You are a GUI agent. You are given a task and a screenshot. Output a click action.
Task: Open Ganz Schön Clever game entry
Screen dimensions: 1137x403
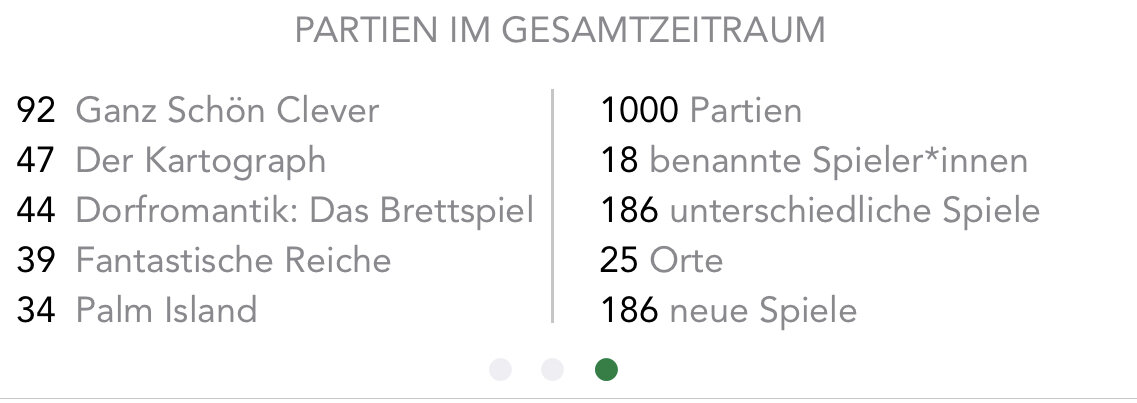click(227, 110)
